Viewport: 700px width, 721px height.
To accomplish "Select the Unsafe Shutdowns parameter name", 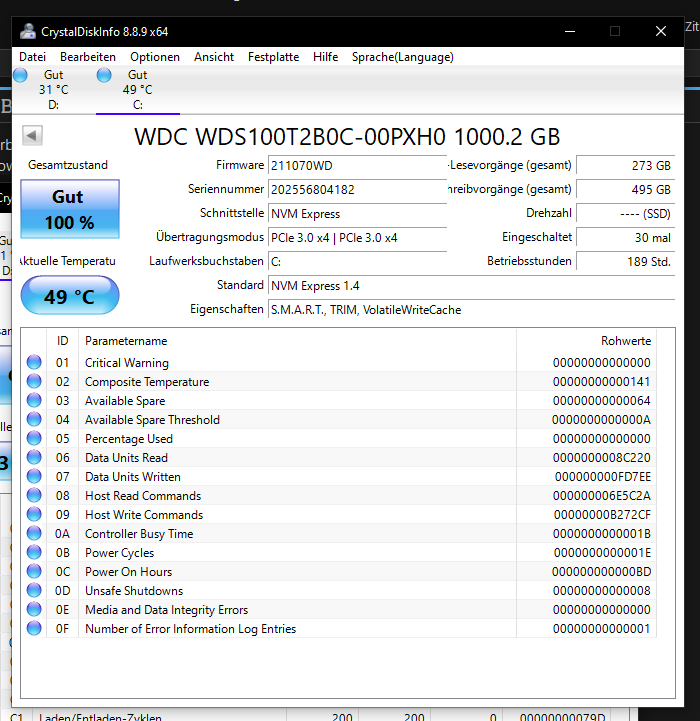I will (x=134, y=591).
